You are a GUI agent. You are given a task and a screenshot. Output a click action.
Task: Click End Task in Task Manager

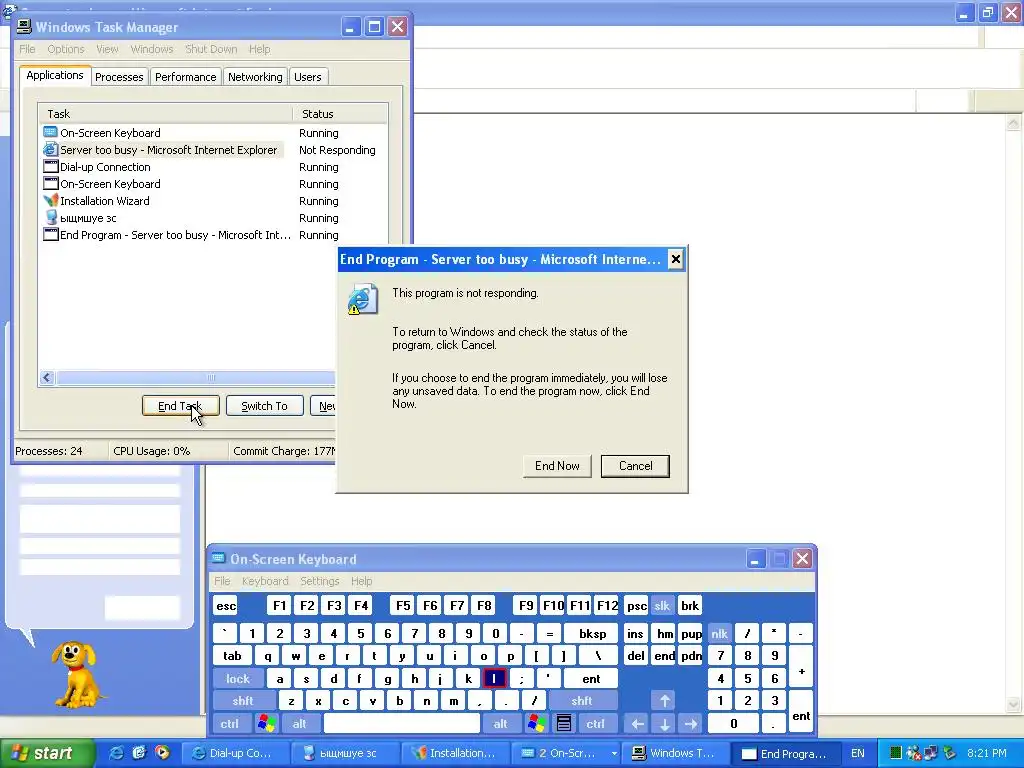180,406
